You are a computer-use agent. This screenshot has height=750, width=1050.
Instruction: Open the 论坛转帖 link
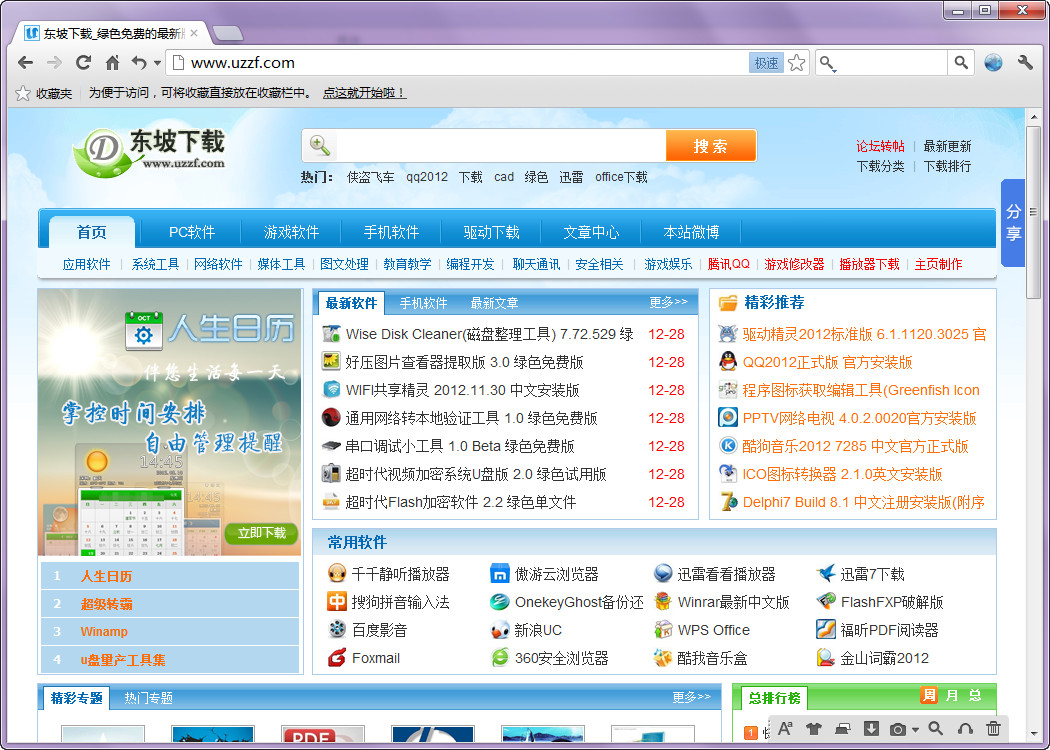(880, 146)
